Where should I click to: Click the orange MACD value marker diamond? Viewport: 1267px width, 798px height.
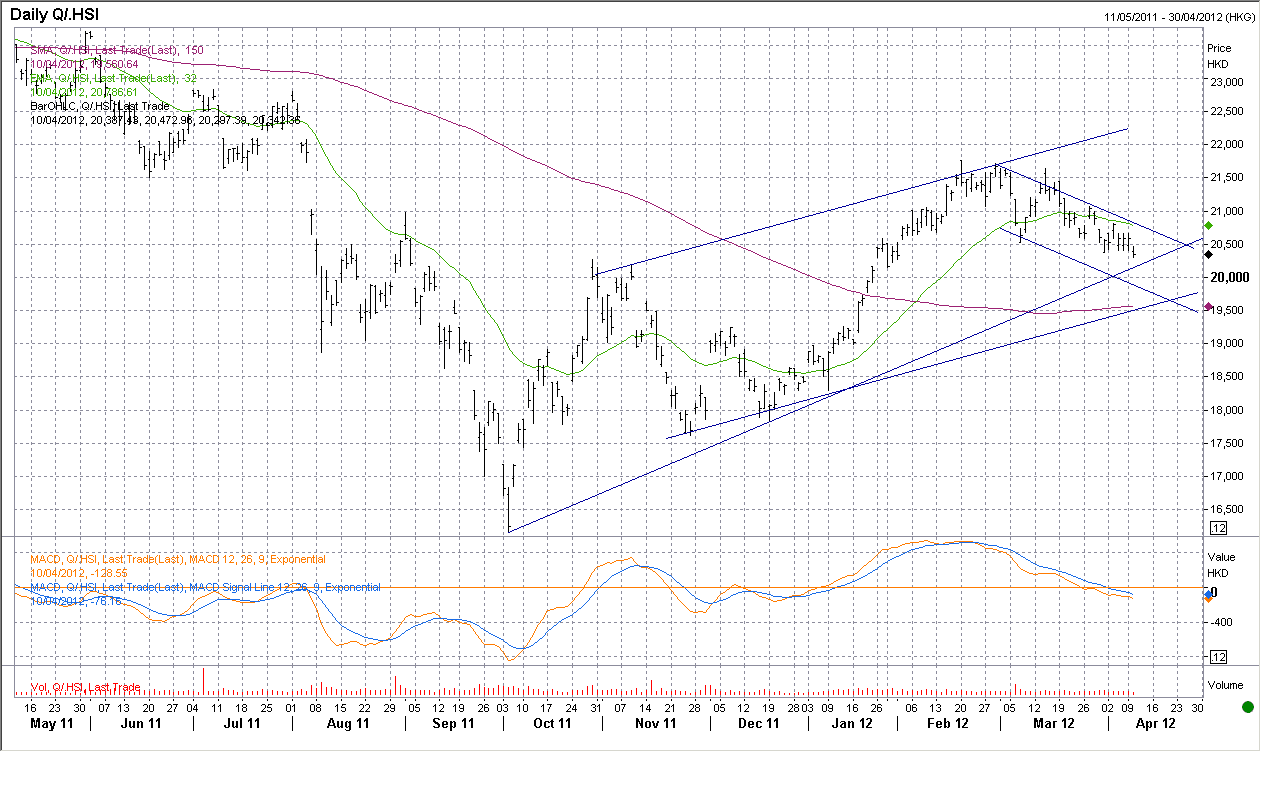[x=1208, y=598]
